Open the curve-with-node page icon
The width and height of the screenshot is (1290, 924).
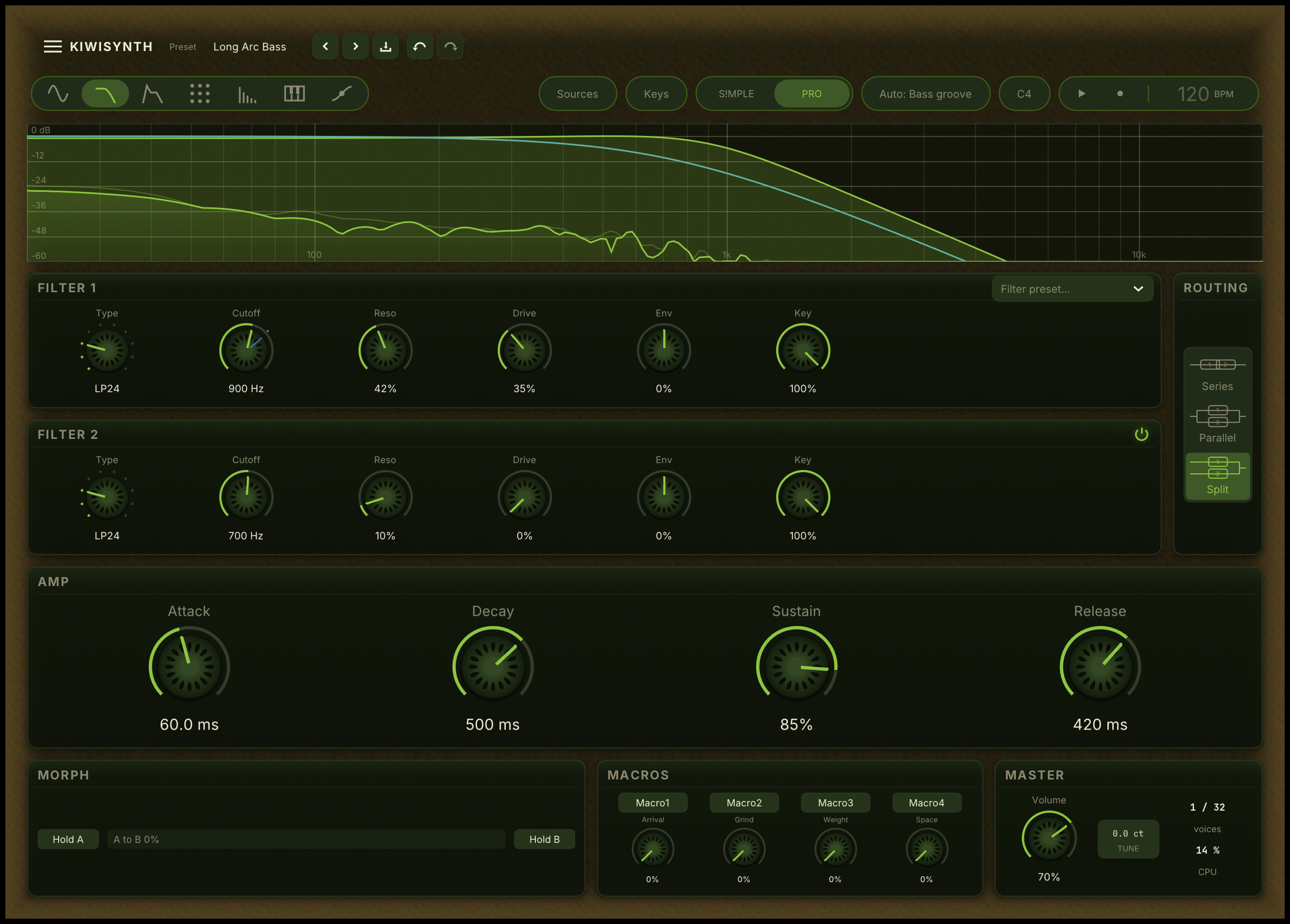[341, 94]
